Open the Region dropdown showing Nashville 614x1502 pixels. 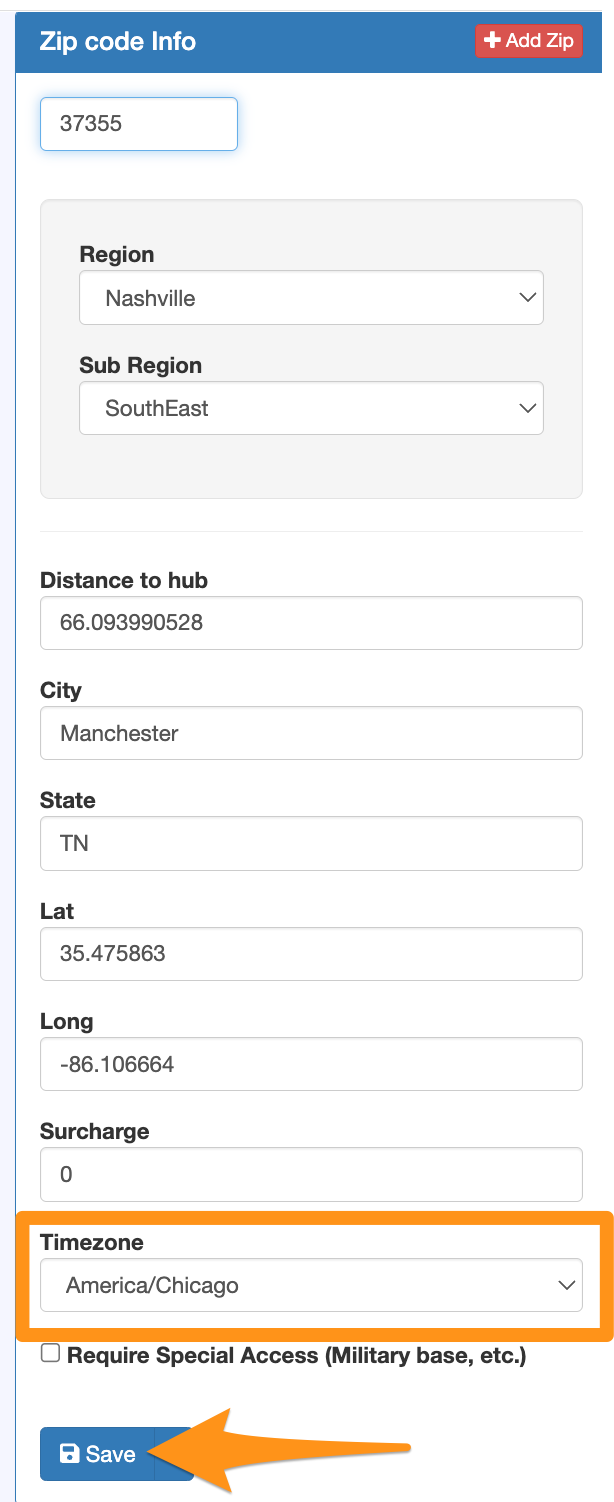pyautogui.click(x=311, y=298)
